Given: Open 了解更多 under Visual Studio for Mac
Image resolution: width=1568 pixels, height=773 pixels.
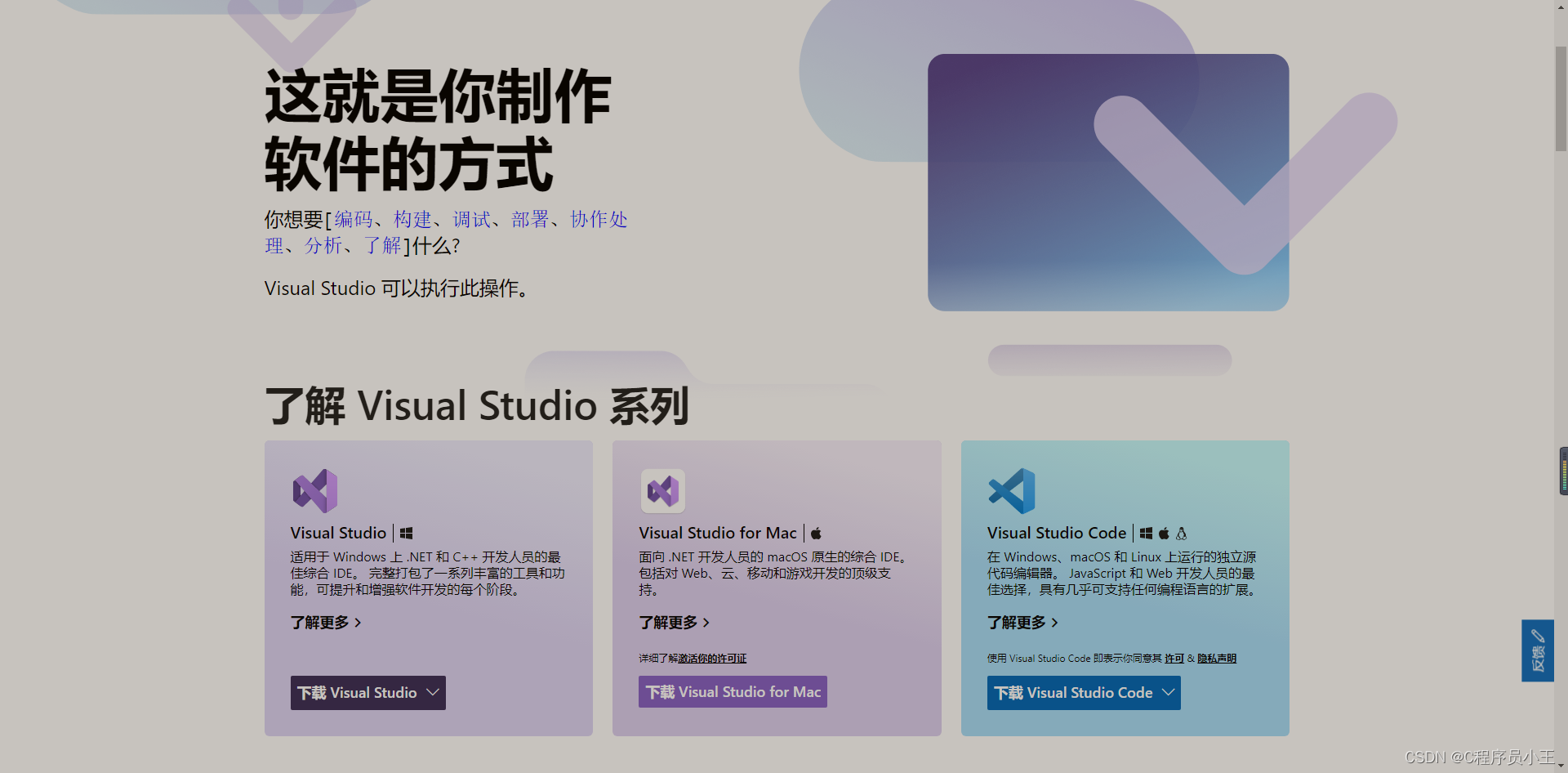Looking at the screenshot, I should (675, 623).
